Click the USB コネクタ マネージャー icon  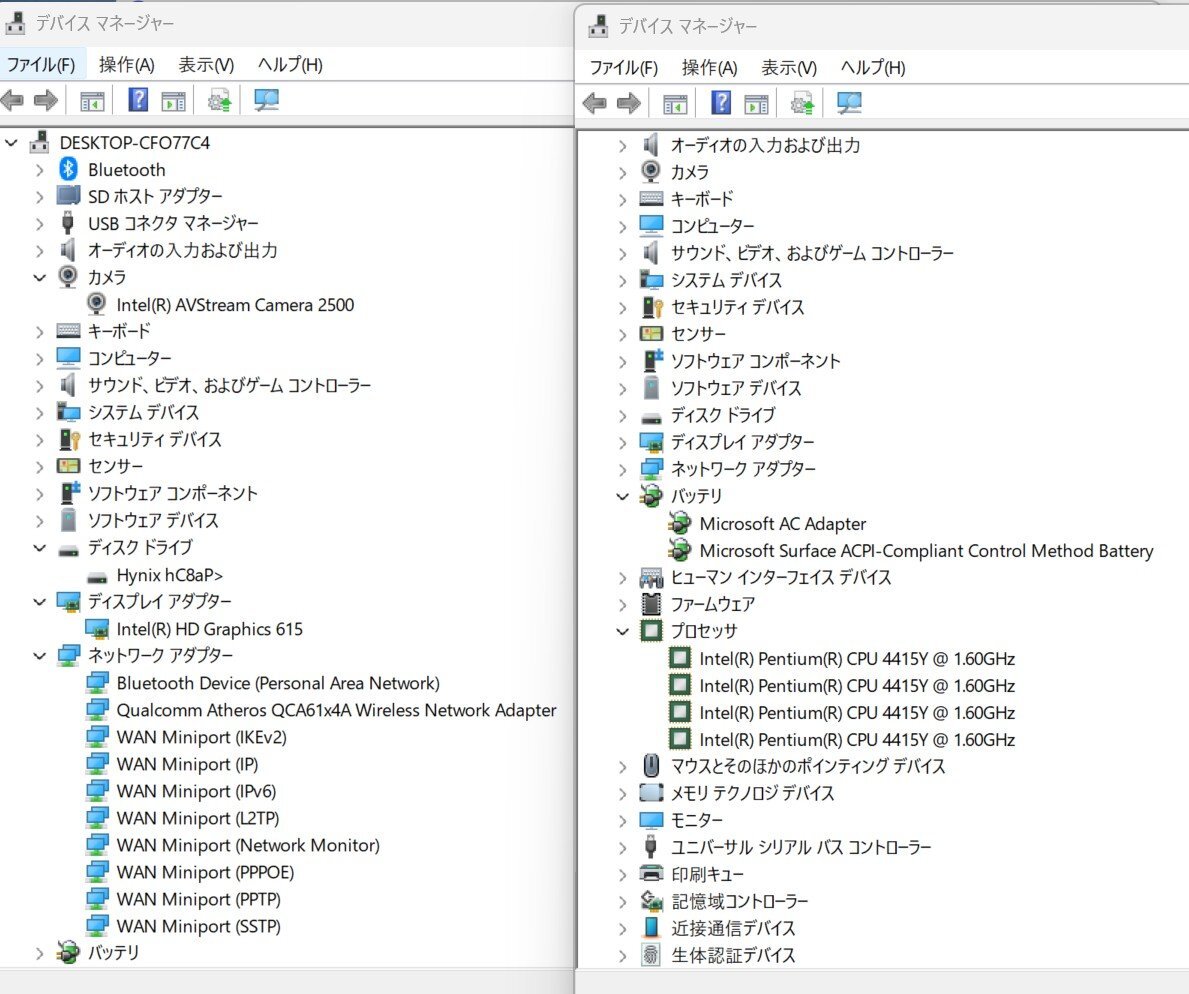[x=67, y=223]
